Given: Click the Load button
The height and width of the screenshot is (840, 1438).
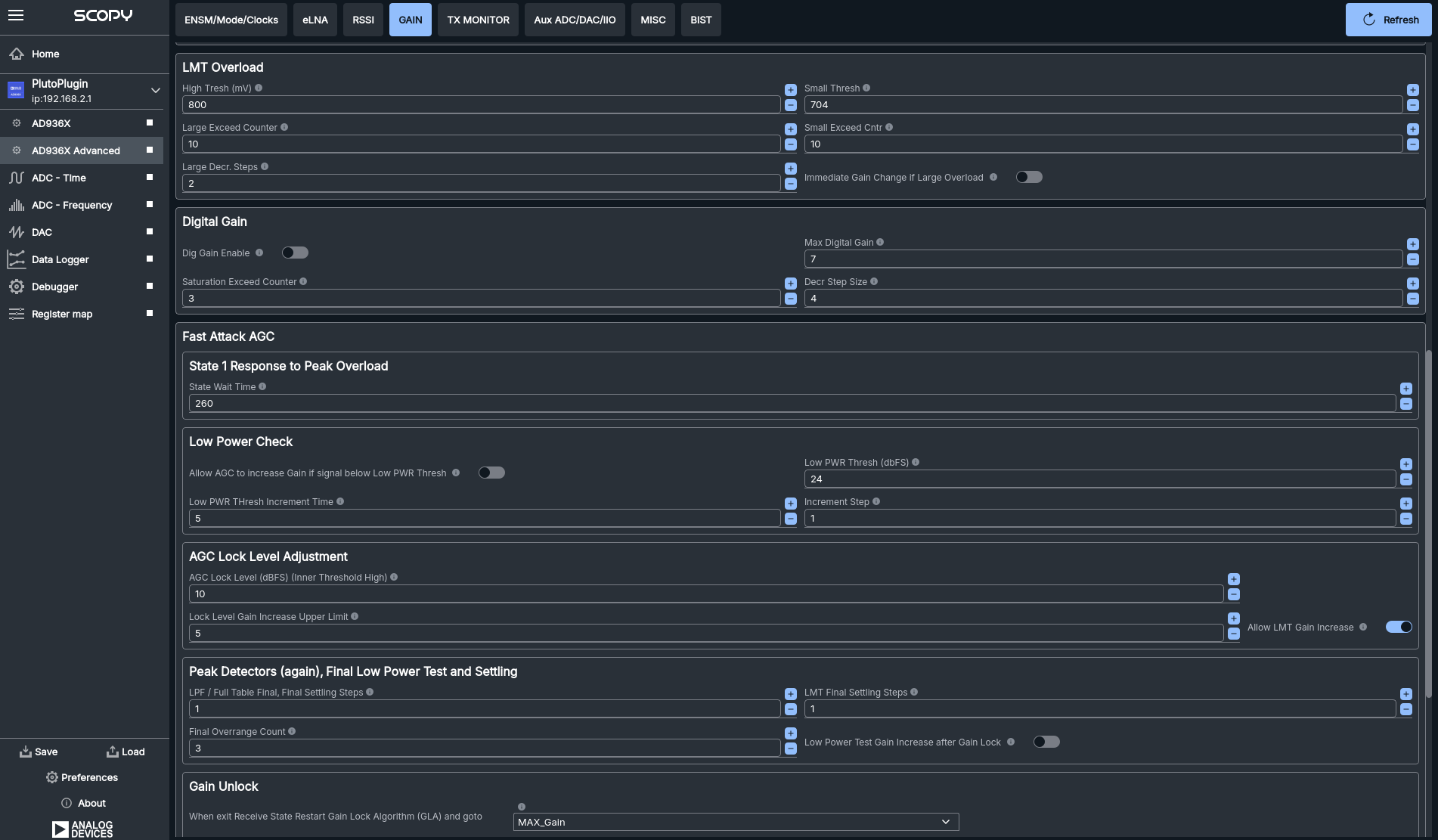Looking at the screenshot, I should (126, 752).
